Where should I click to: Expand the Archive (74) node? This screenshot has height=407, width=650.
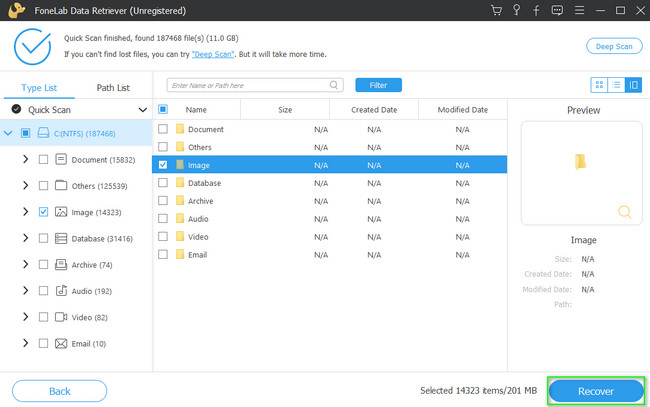[x=25, y=264]
